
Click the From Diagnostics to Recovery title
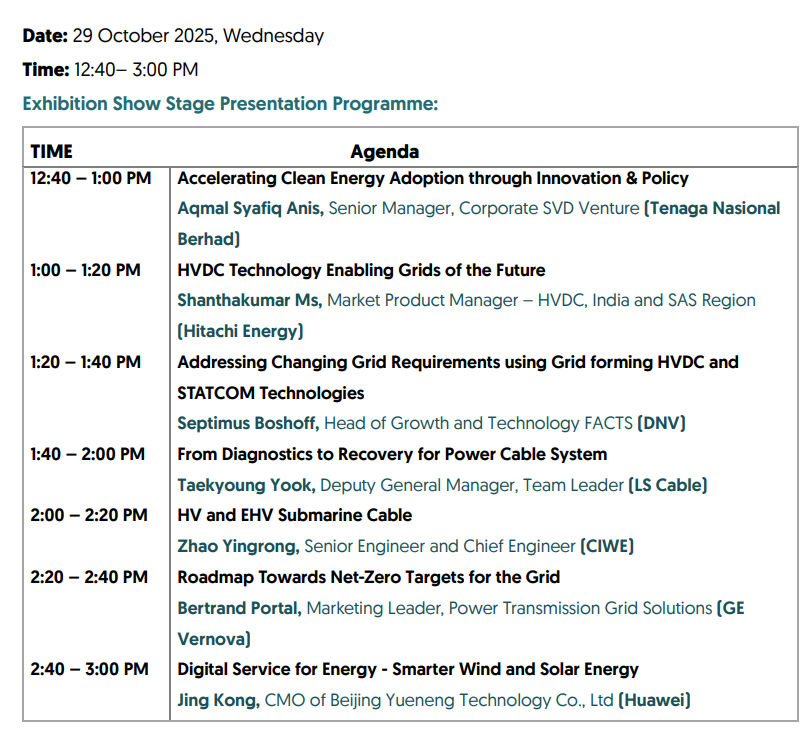click(392, 454)
